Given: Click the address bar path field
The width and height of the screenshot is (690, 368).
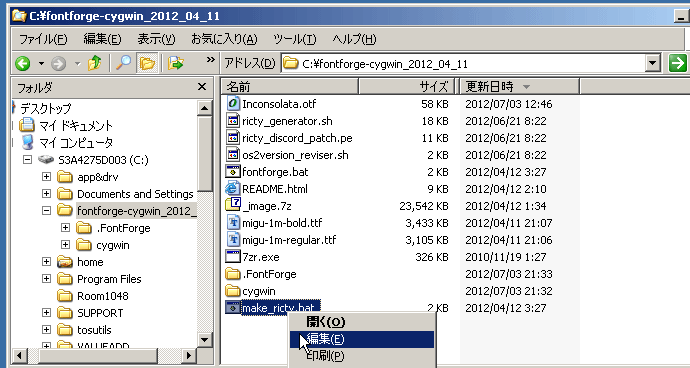Looking at the screenshot, I should pos(464,63).
